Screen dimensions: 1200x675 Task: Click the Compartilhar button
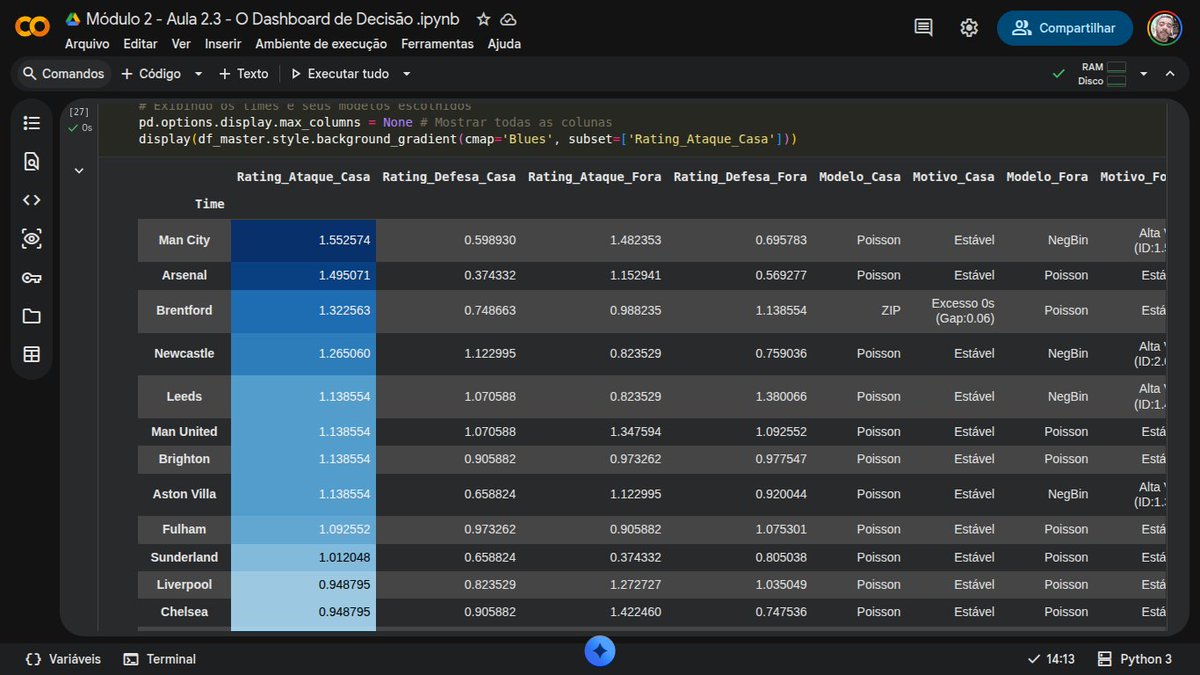coord(1064,28)
